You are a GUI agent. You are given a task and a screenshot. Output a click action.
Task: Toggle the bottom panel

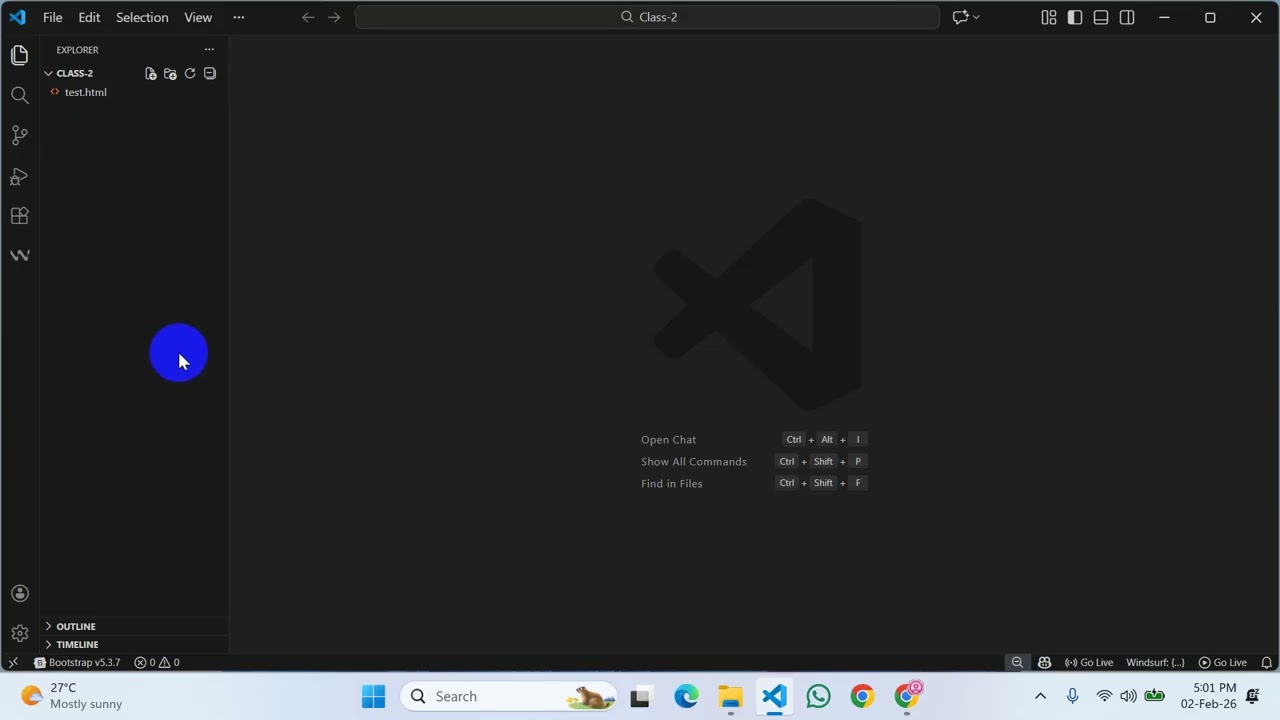coord(1101,17)
